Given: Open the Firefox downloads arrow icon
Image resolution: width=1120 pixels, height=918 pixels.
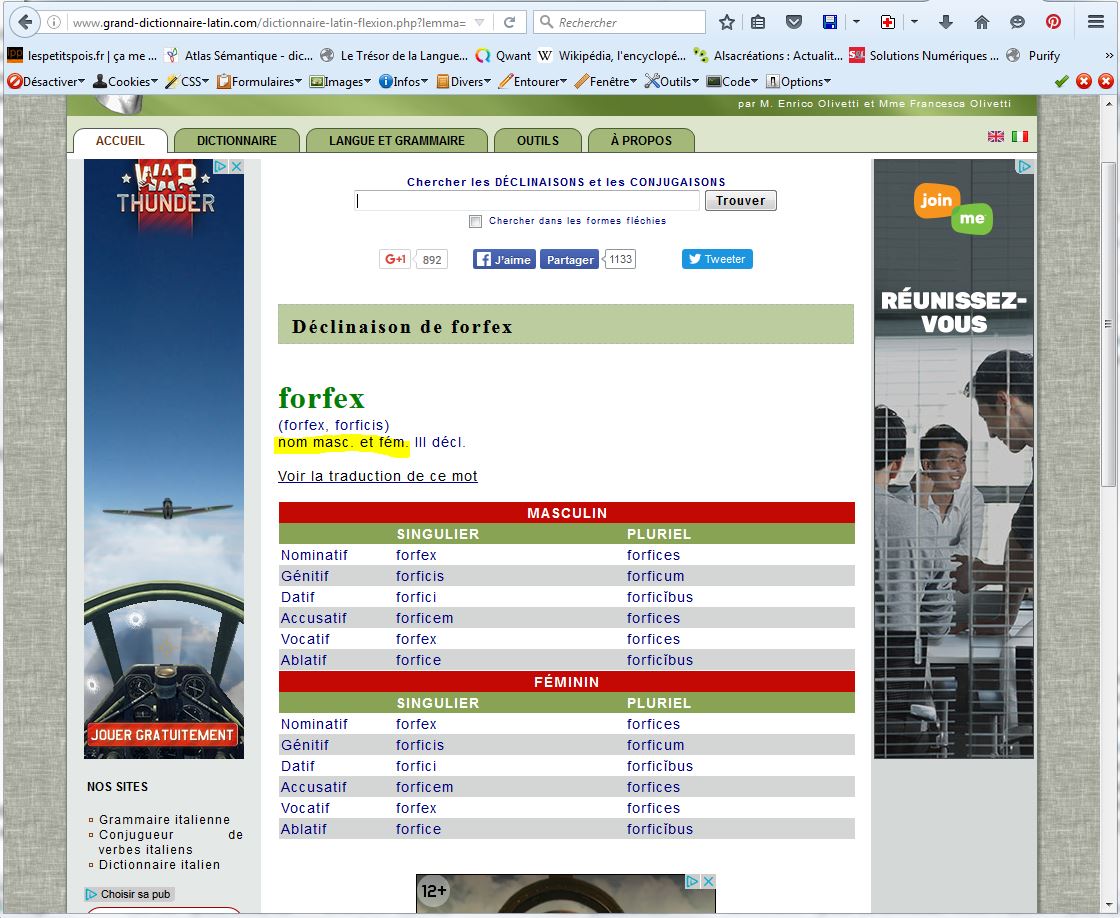Looking at the screenshot, I should 946,22.
